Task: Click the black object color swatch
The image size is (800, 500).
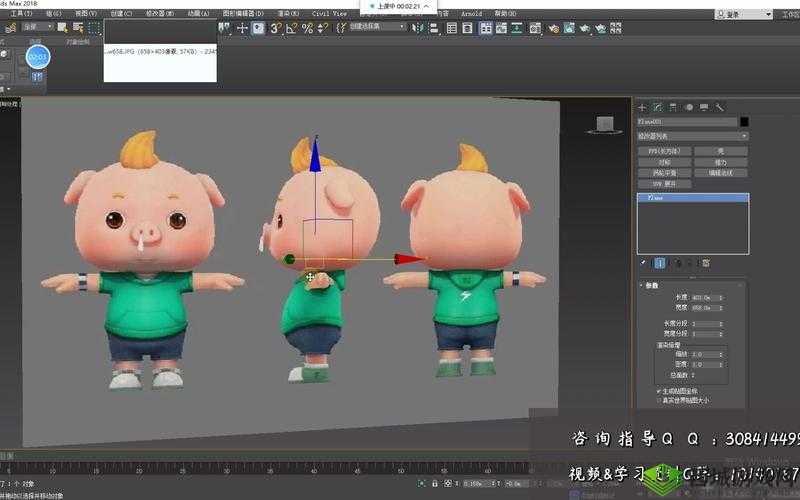Action: click(744, 121)
